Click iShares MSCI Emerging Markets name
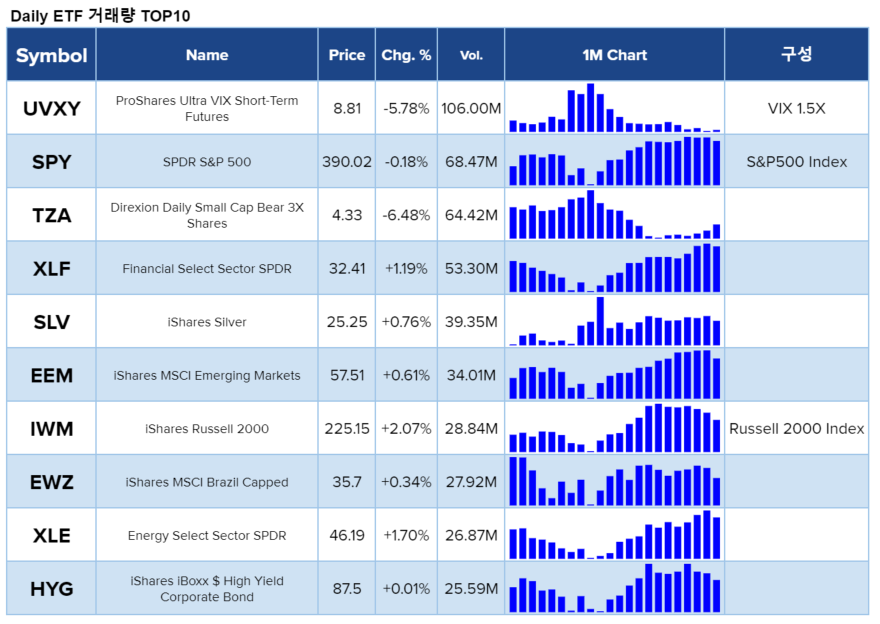The height and width of the screenshot is (624, 880). click(x=207, y=375)
